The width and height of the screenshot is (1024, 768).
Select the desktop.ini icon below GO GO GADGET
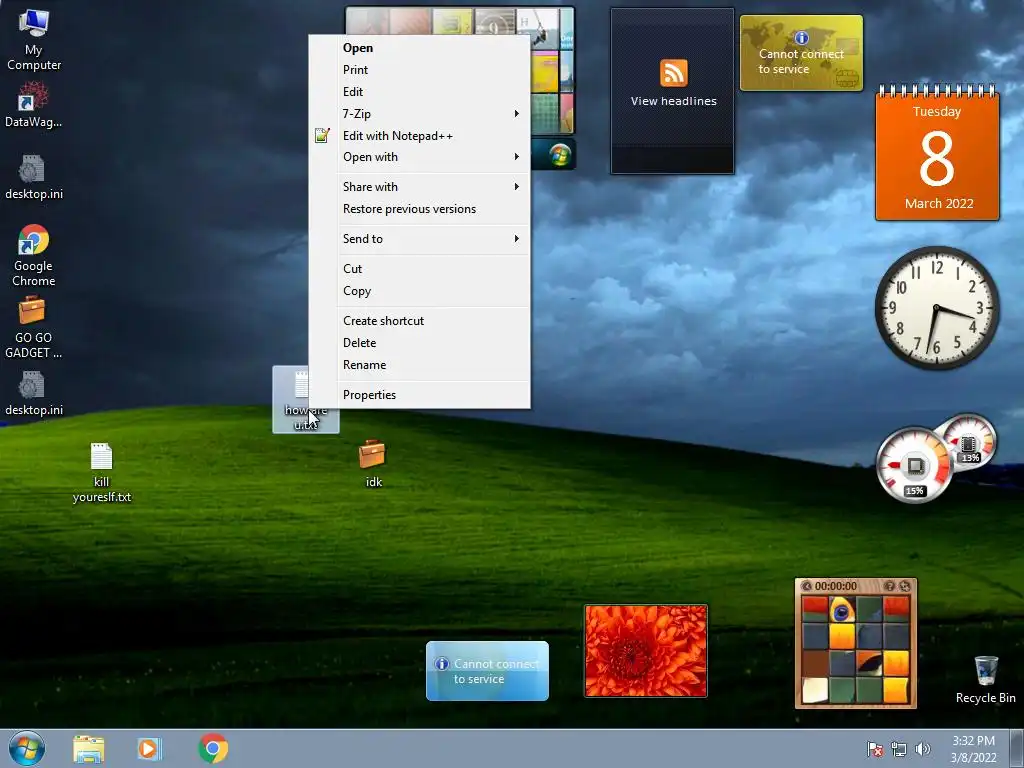[x=33, y=393]
